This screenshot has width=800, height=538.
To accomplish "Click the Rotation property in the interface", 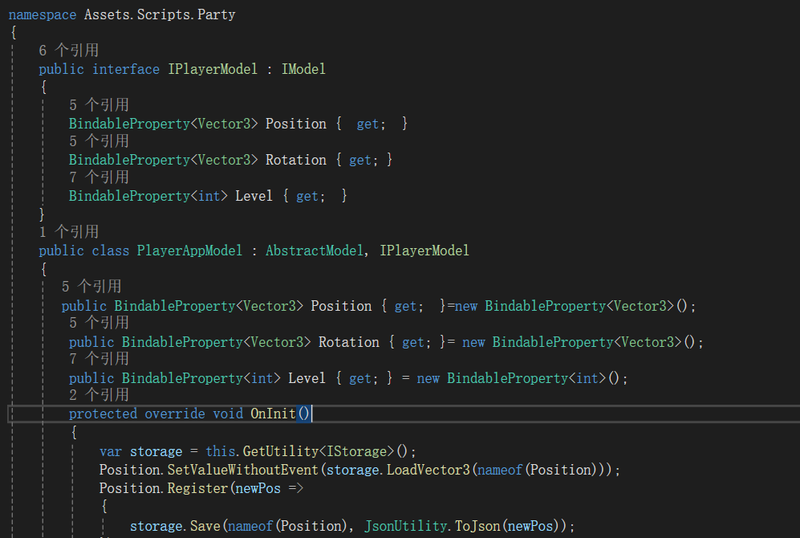I will coord(296,160).
